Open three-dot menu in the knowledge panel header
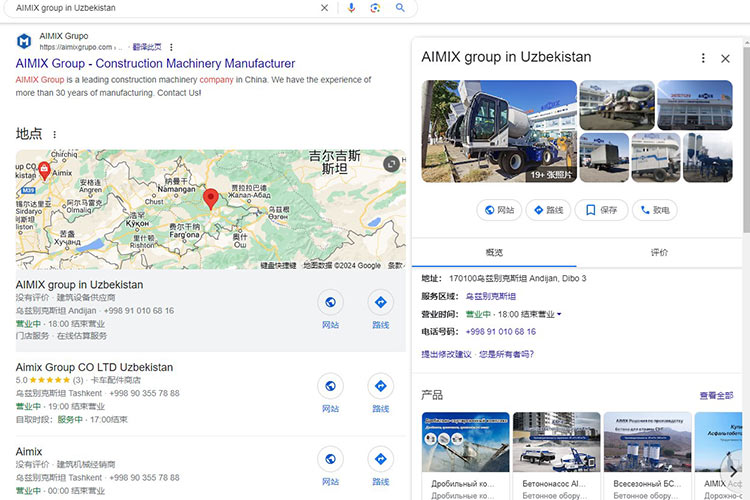 703,58
